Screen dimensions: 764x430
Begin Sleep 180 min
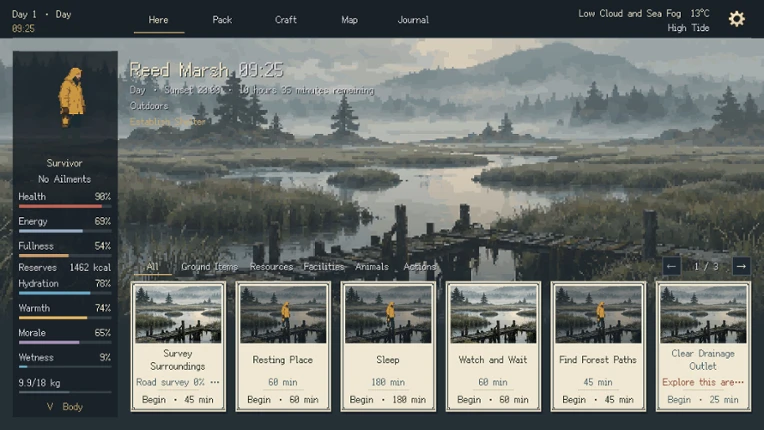click(x=388, y=400)
